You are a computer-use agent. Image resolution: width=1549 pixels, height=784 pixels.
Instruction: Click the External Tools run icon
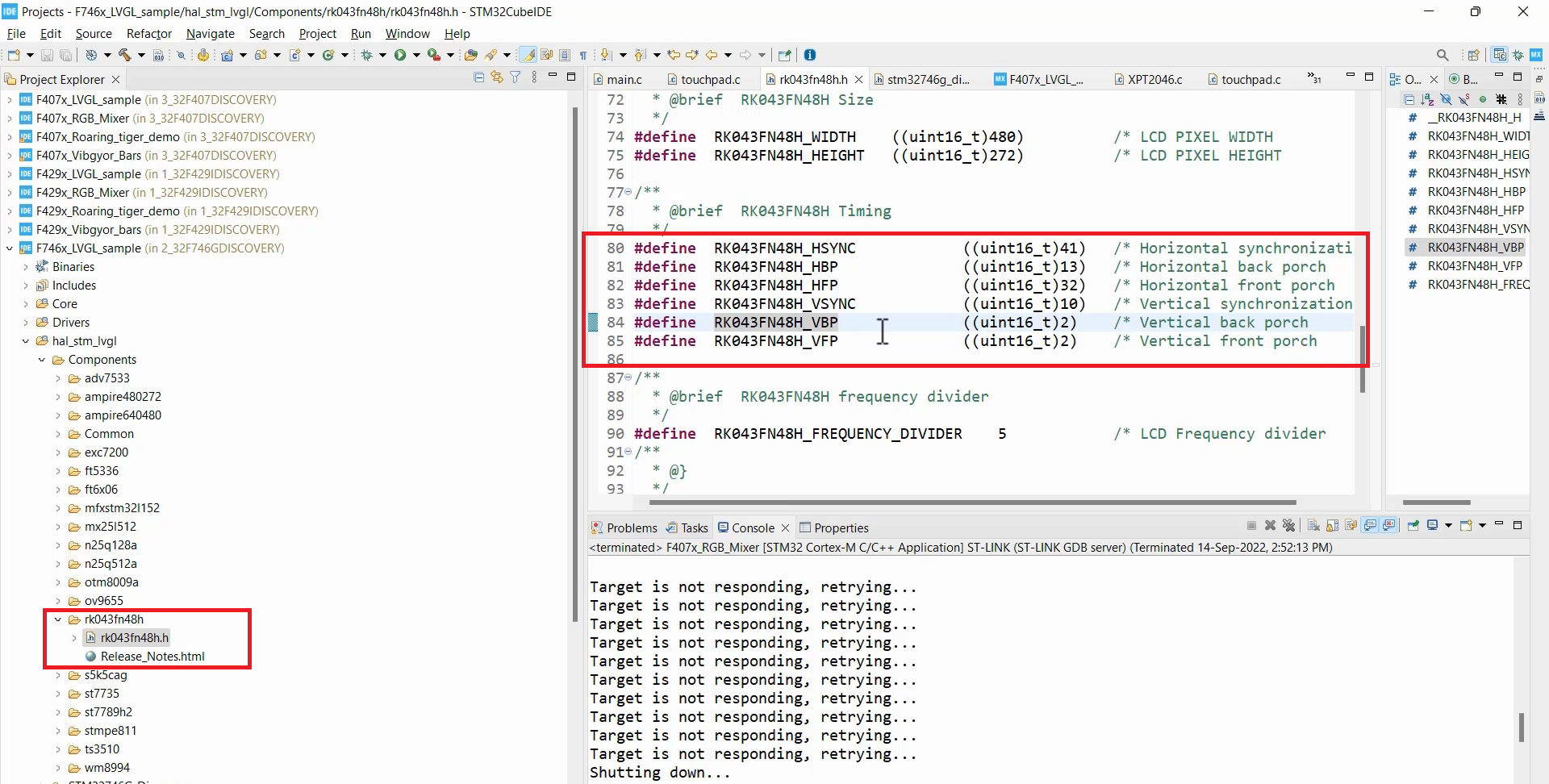click(434, 55)
